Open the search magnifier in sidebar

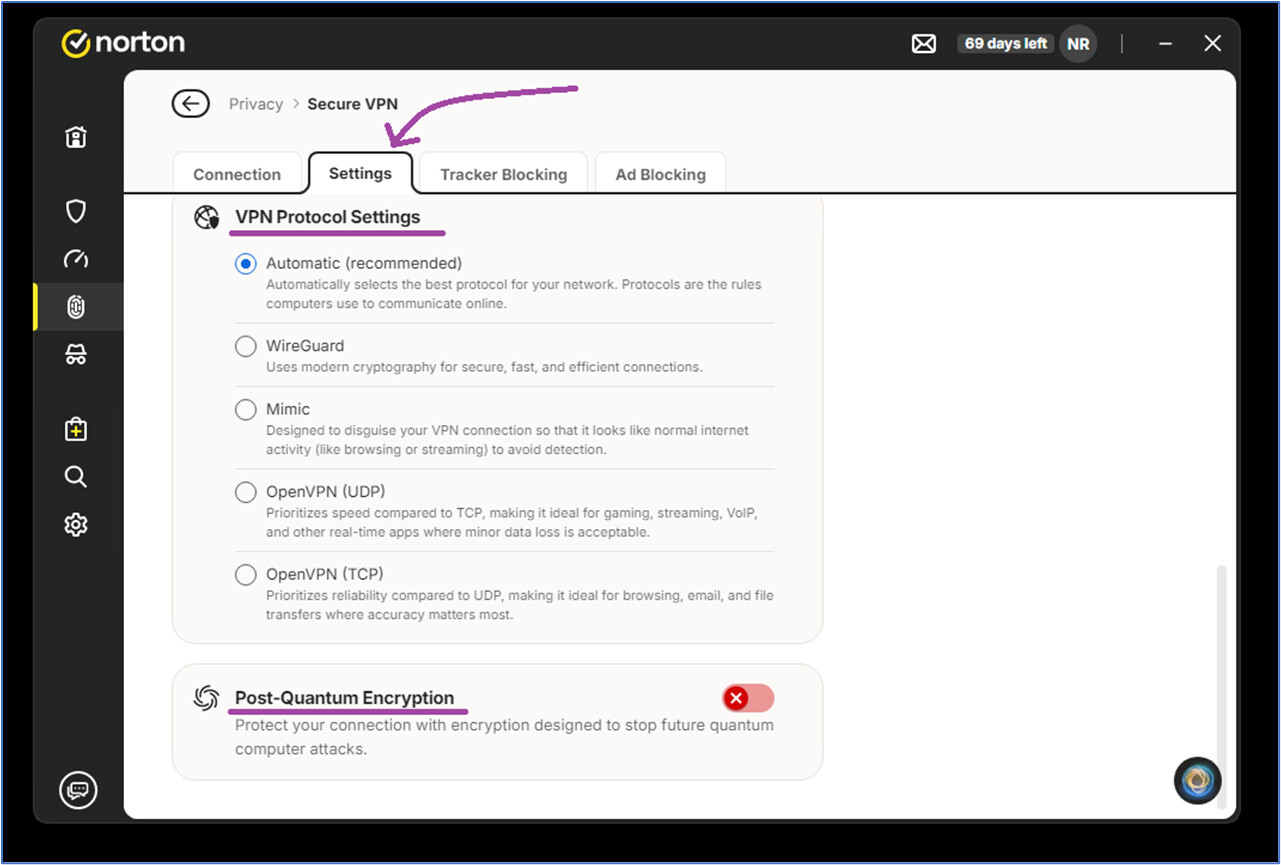tap(76, 477)
